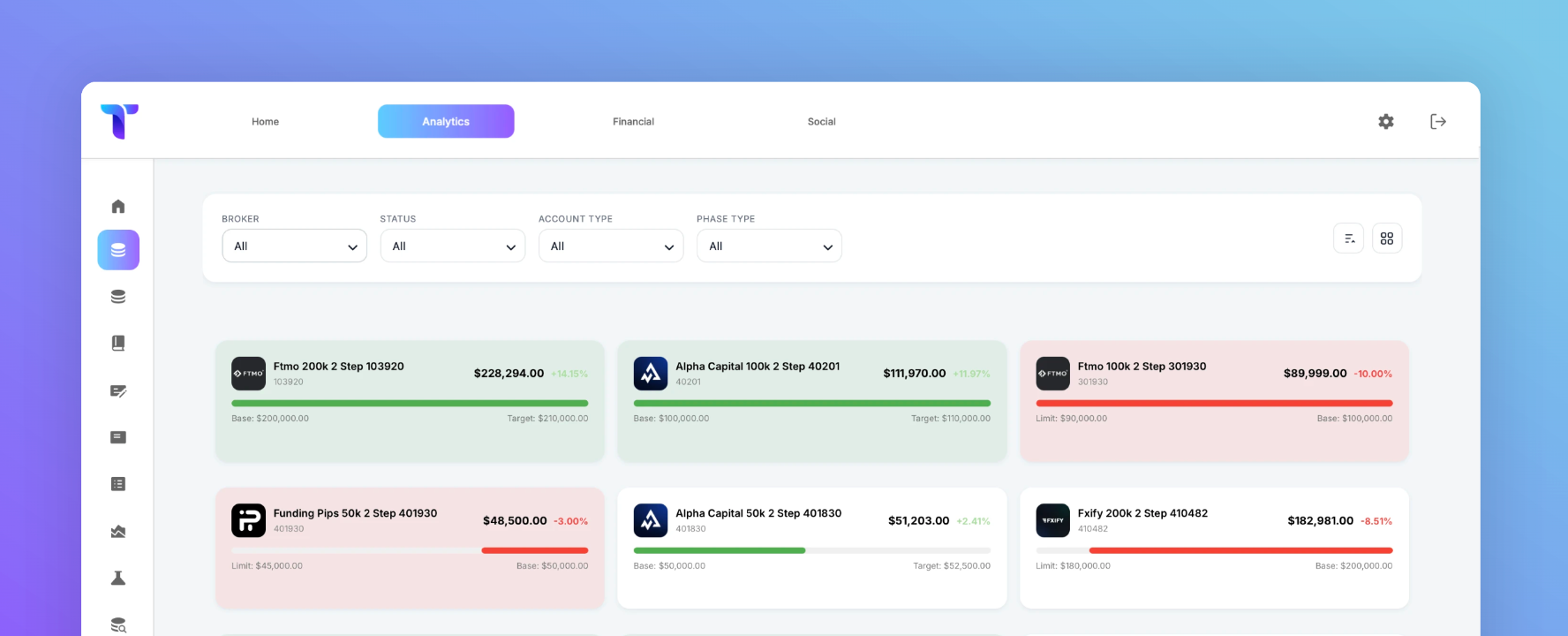Open the Status filter dropdown
The image size is (1568, 636).
point(453,246)
